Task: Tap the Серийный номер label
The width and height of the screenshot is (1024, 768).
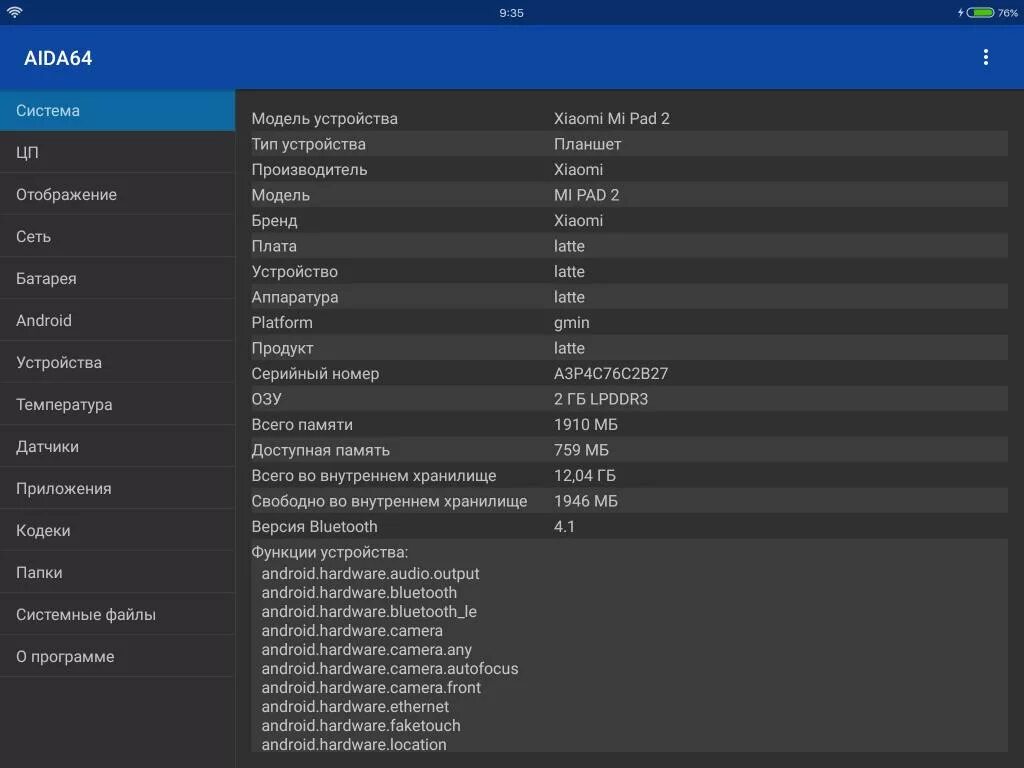Action: pos(315,374)
